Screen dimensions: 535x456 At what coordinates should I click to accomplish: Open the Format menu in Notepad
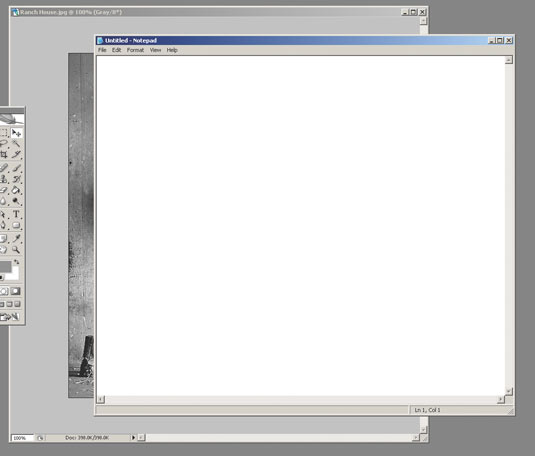click(x=135, y=50)
